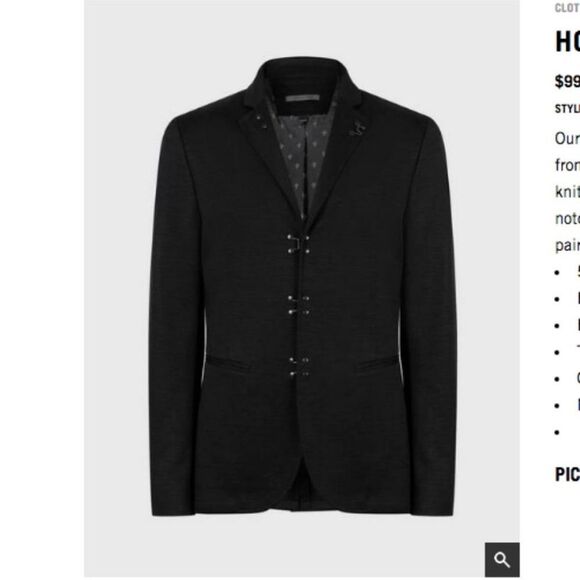This screenshot has height=580, width=580.
Task: Click the left welt pocket of the jacket
Action: [x=229, y=362]
